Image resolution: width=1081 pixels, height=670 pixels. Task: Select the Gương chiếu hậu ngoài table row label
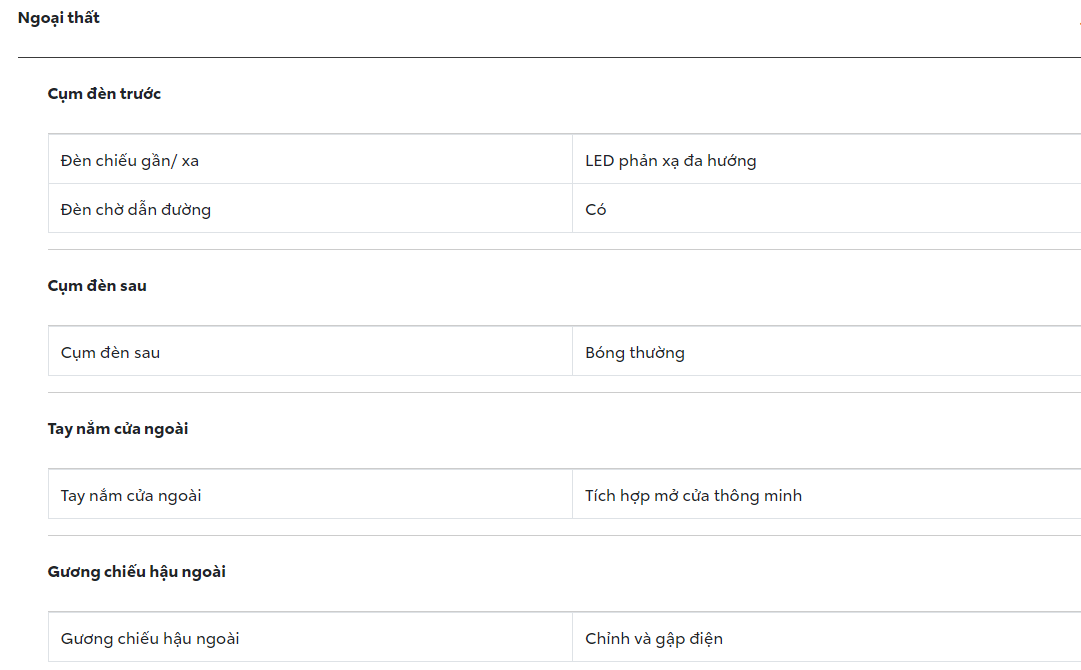(150, 638)
